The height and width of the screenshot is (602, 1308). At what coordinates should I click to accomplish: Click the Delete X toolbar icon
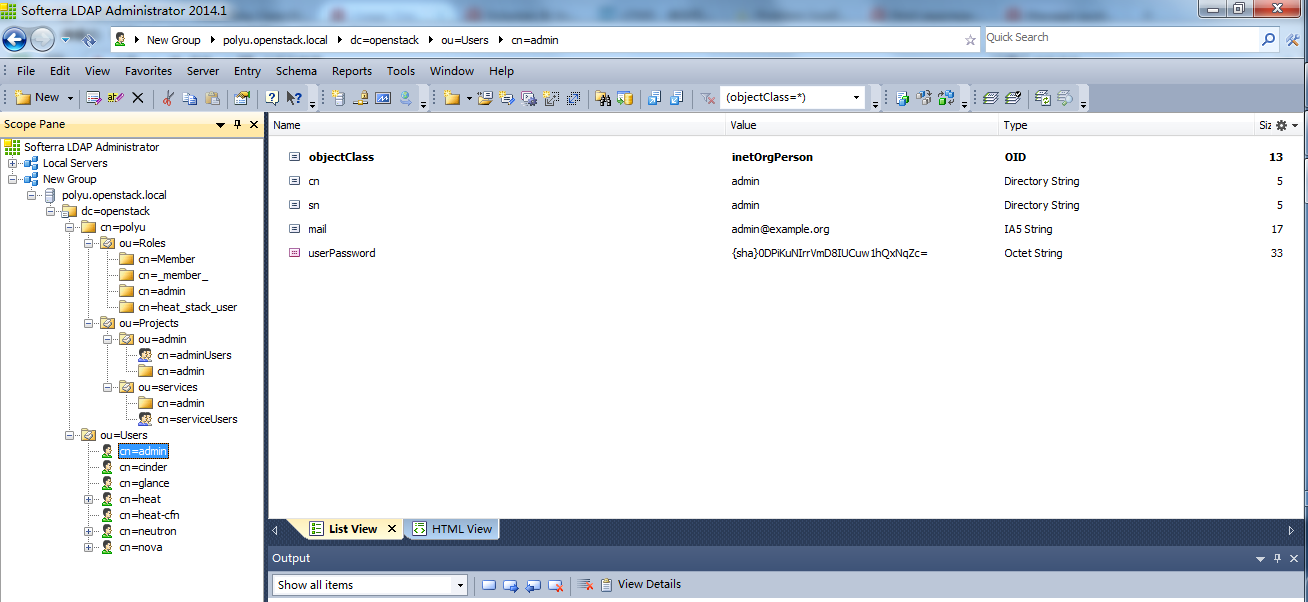138,98
